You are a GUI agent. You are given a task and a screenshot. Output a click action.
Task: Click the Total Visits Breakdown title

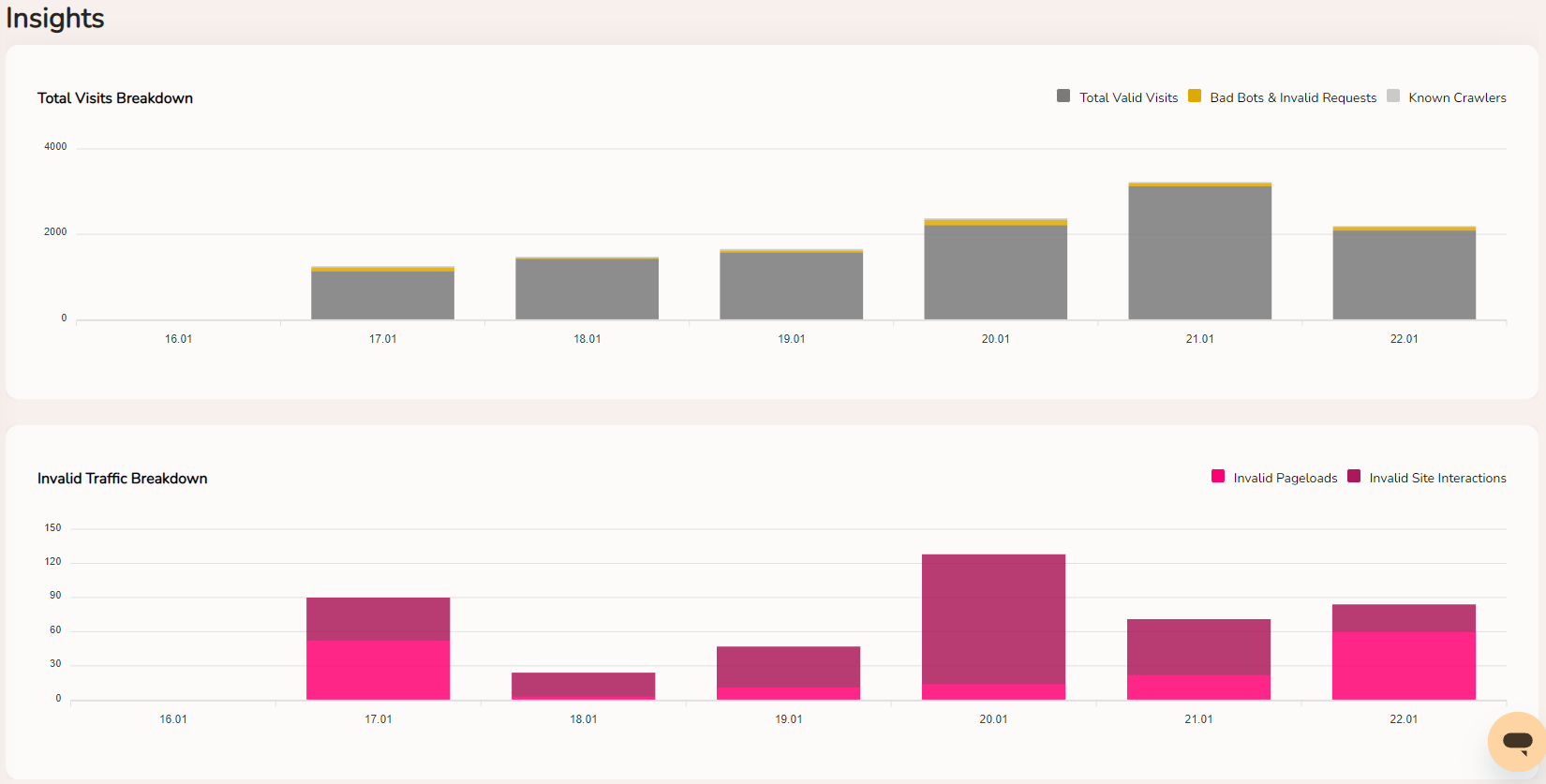(x=115, y=97)
